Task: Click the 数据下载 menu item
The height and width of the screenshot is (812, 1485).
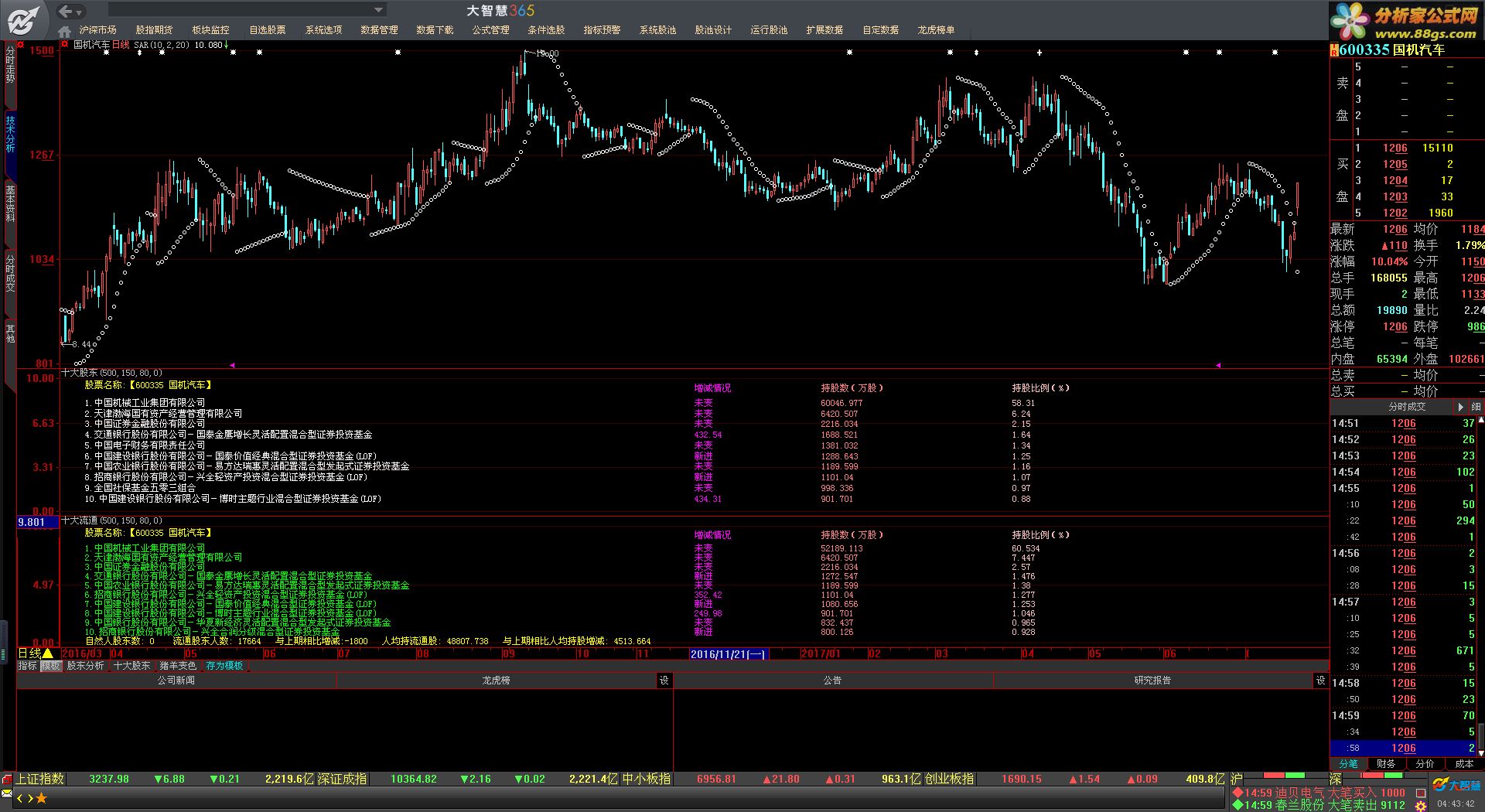Action: (435, 30)
